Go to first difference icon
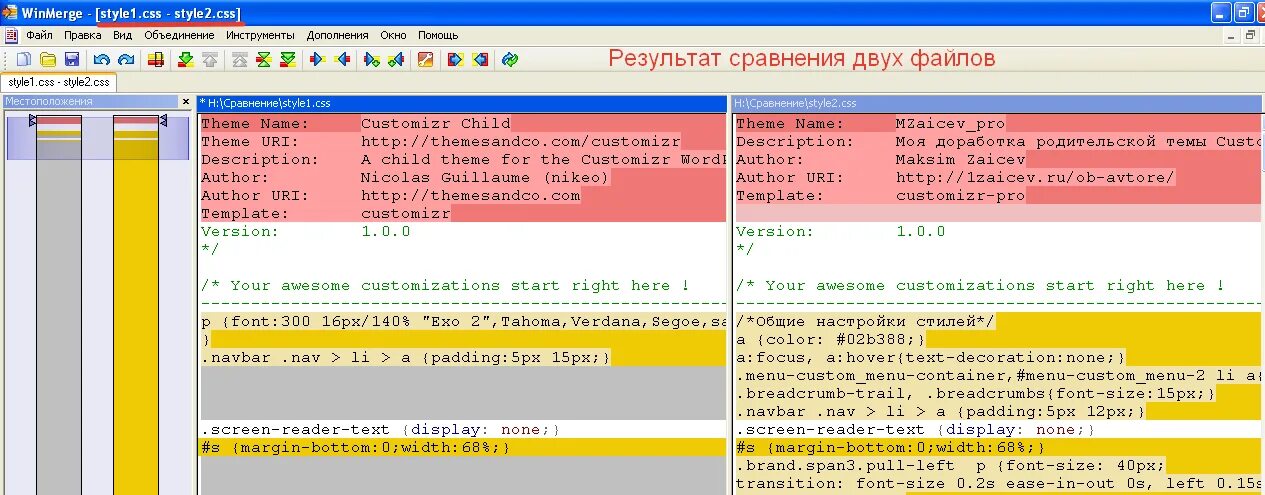 (x=240, y=59)
